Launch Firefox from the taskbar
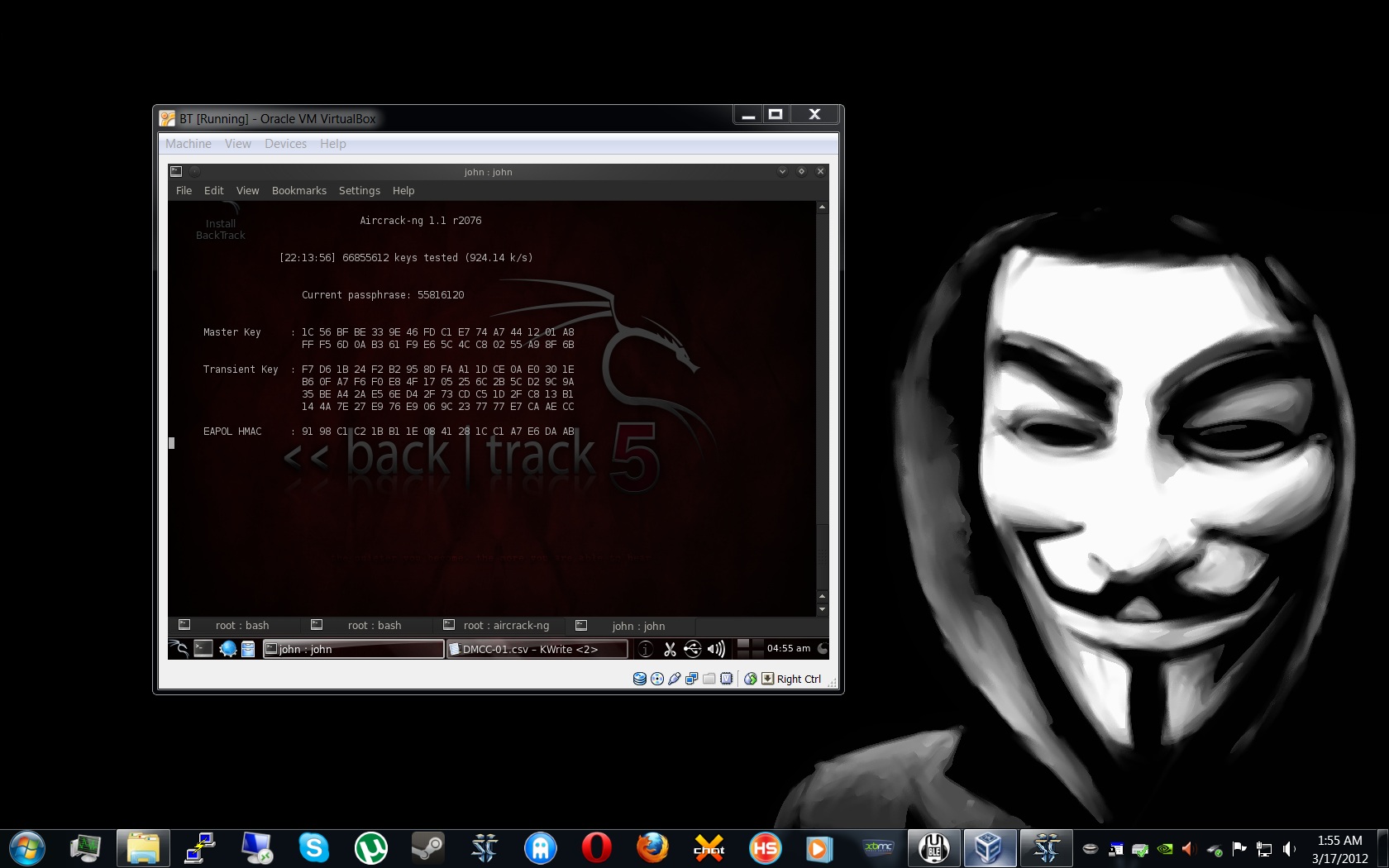 click(652, 848)
